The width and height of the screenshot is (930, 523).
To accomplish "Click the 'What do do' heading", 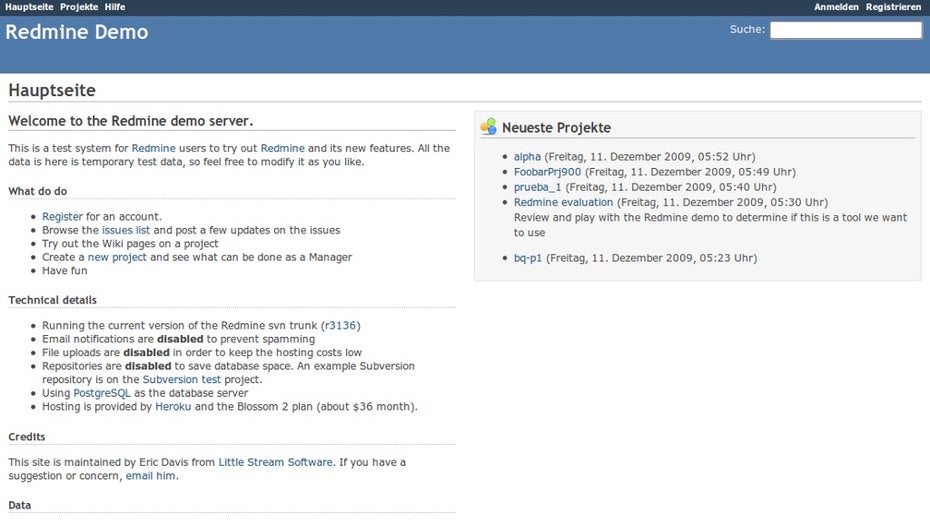I will (x=37, y=192).
